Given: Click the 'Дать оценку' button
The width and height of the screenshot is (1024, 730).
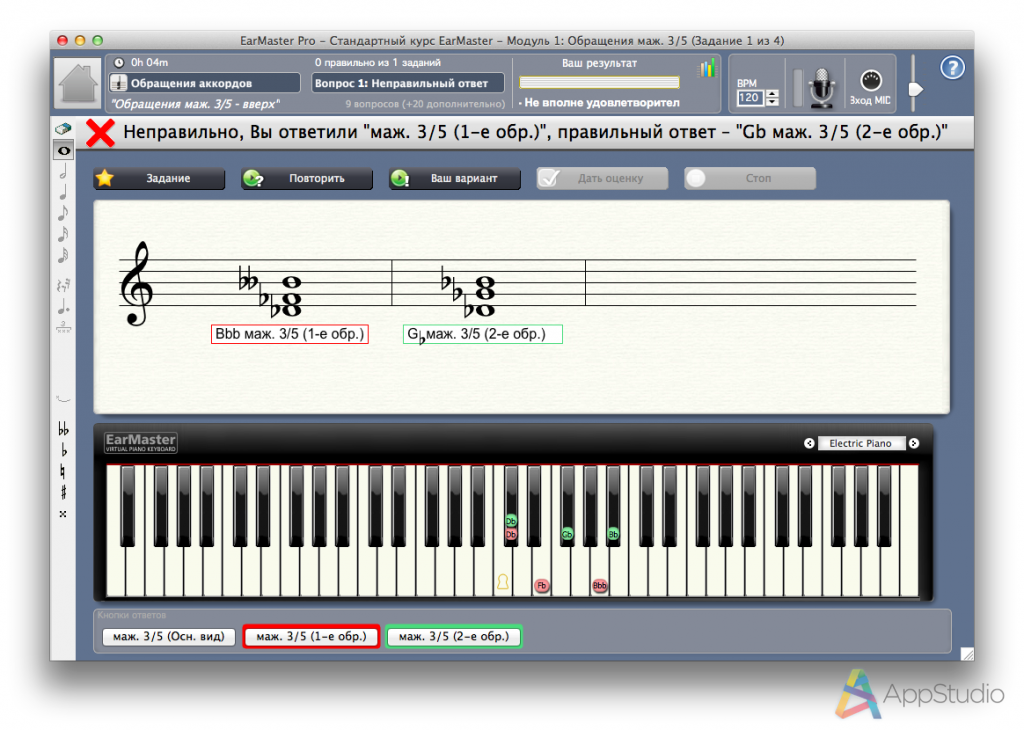Looking at the screenshot, I should click(x=602, y=178).
